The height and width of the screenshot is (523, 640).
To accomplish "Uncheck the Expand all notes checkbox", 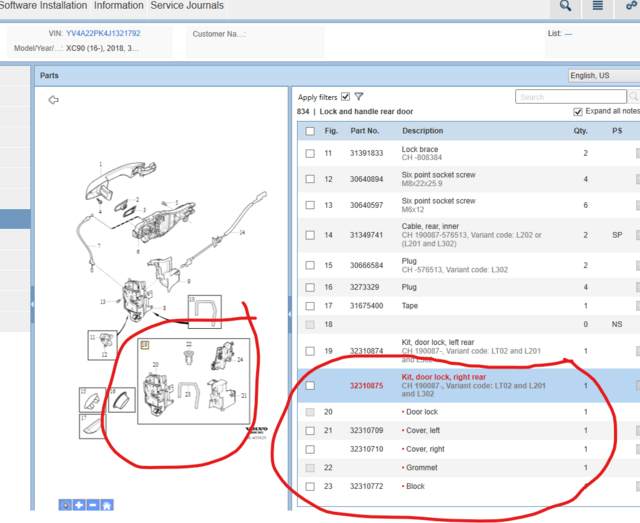I will coord(577,112).
